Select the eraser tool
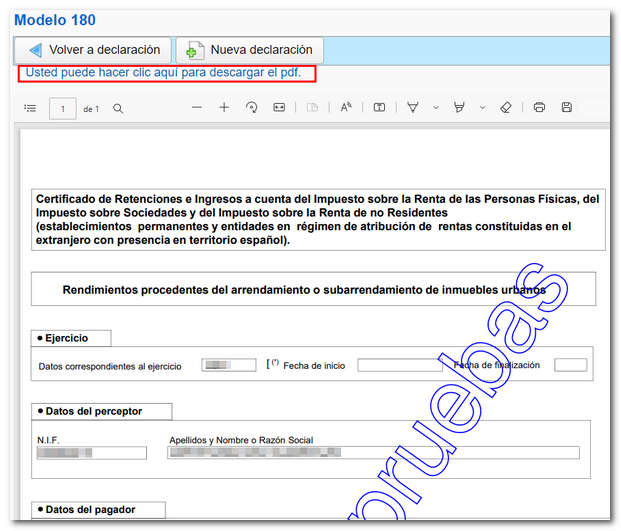Viewport: 621px width, 531px height. point(505,108)
